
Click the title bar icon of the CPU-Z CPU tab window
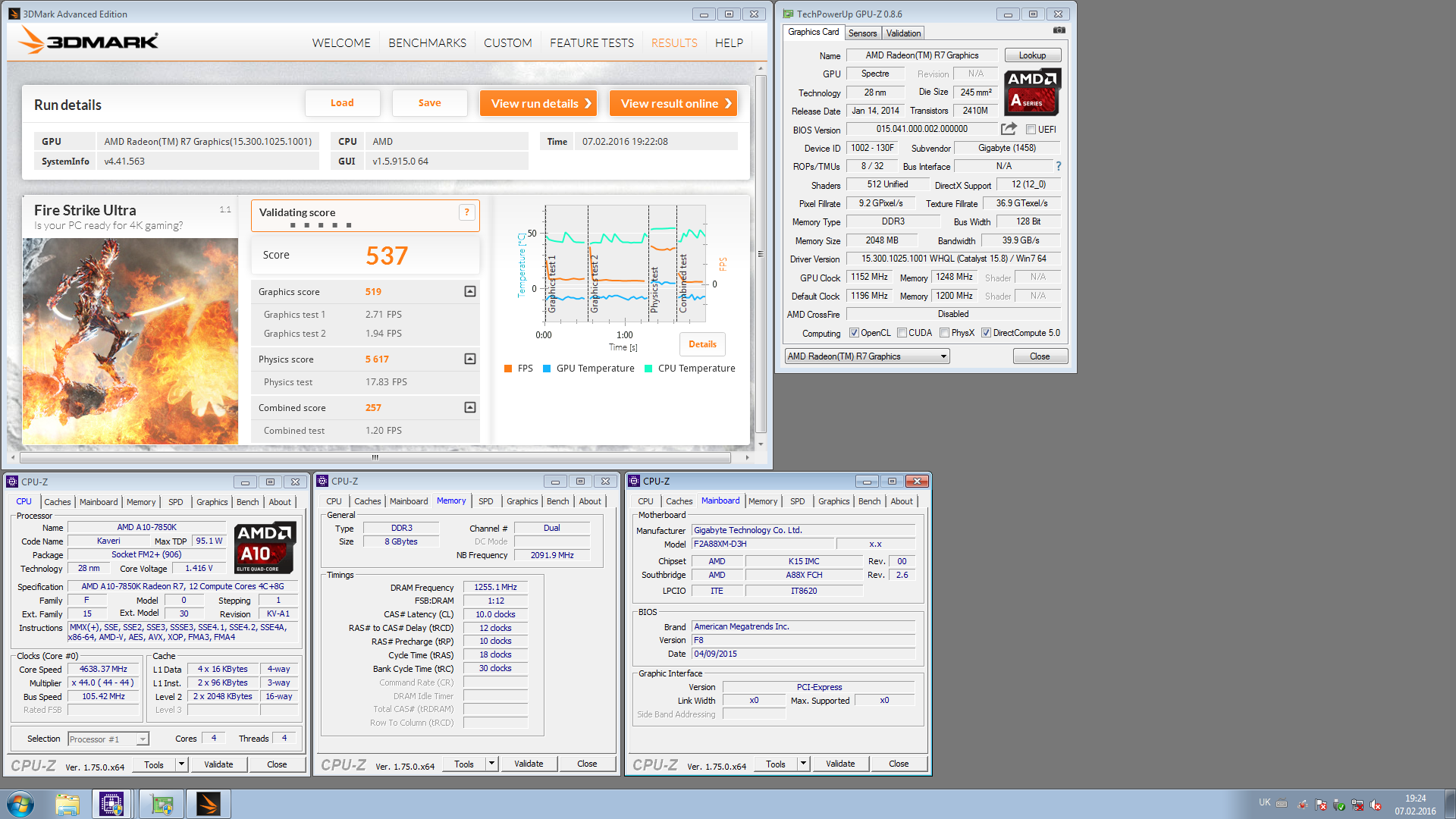click(12, 482)
